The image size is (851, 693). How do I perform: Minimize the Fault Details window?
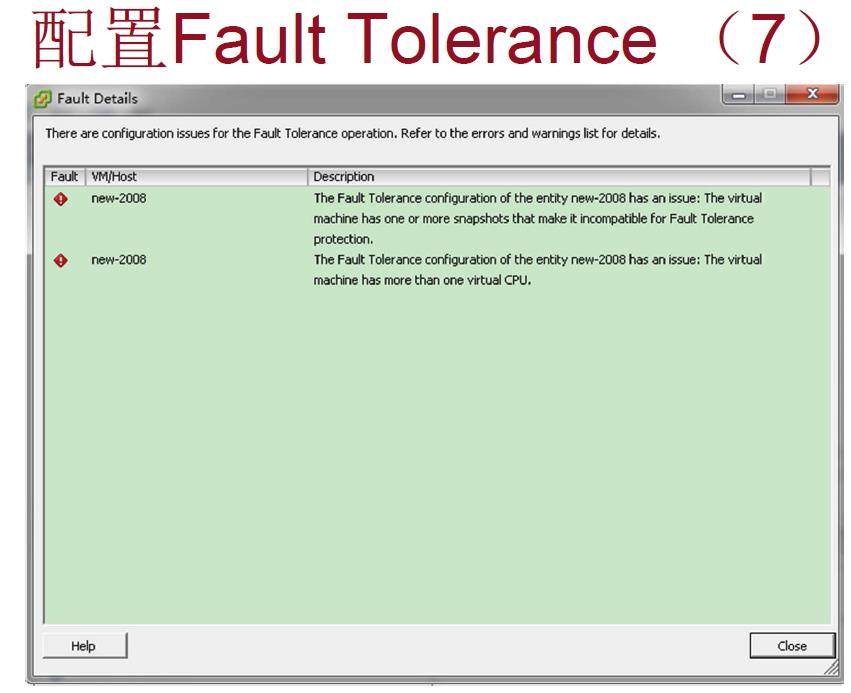point(738,94)
